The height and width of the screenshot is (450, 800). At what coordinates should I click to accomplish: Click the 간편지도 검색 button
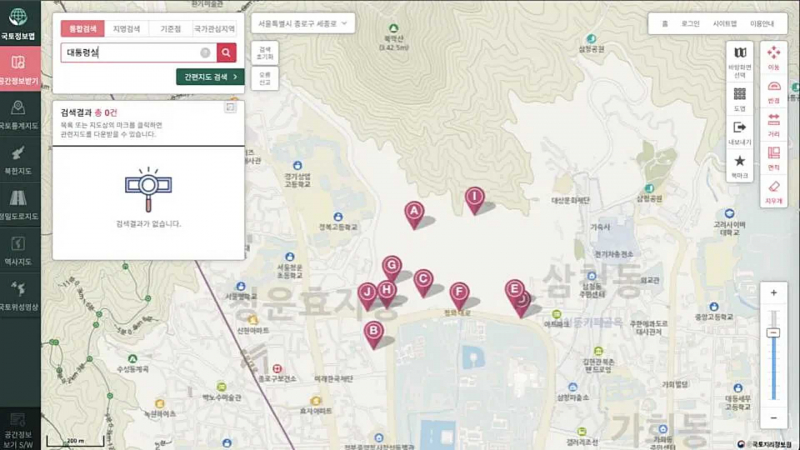[x=209, y=77]
